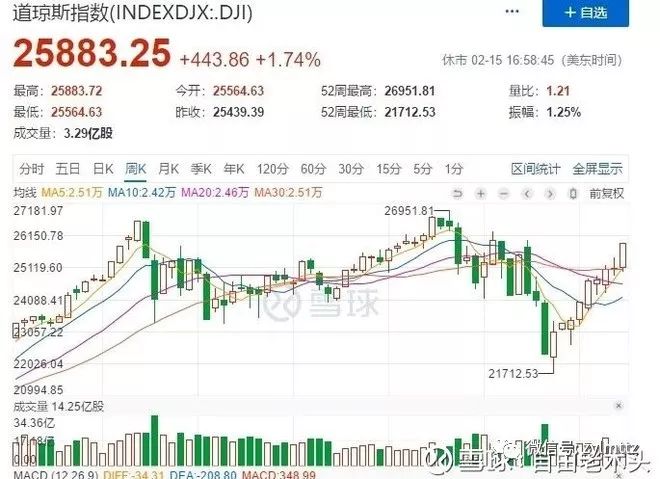The height and width of the screenshot is (479, 660).
Task: Click the 振幅 1.25% value
Action: click(563, 112)
